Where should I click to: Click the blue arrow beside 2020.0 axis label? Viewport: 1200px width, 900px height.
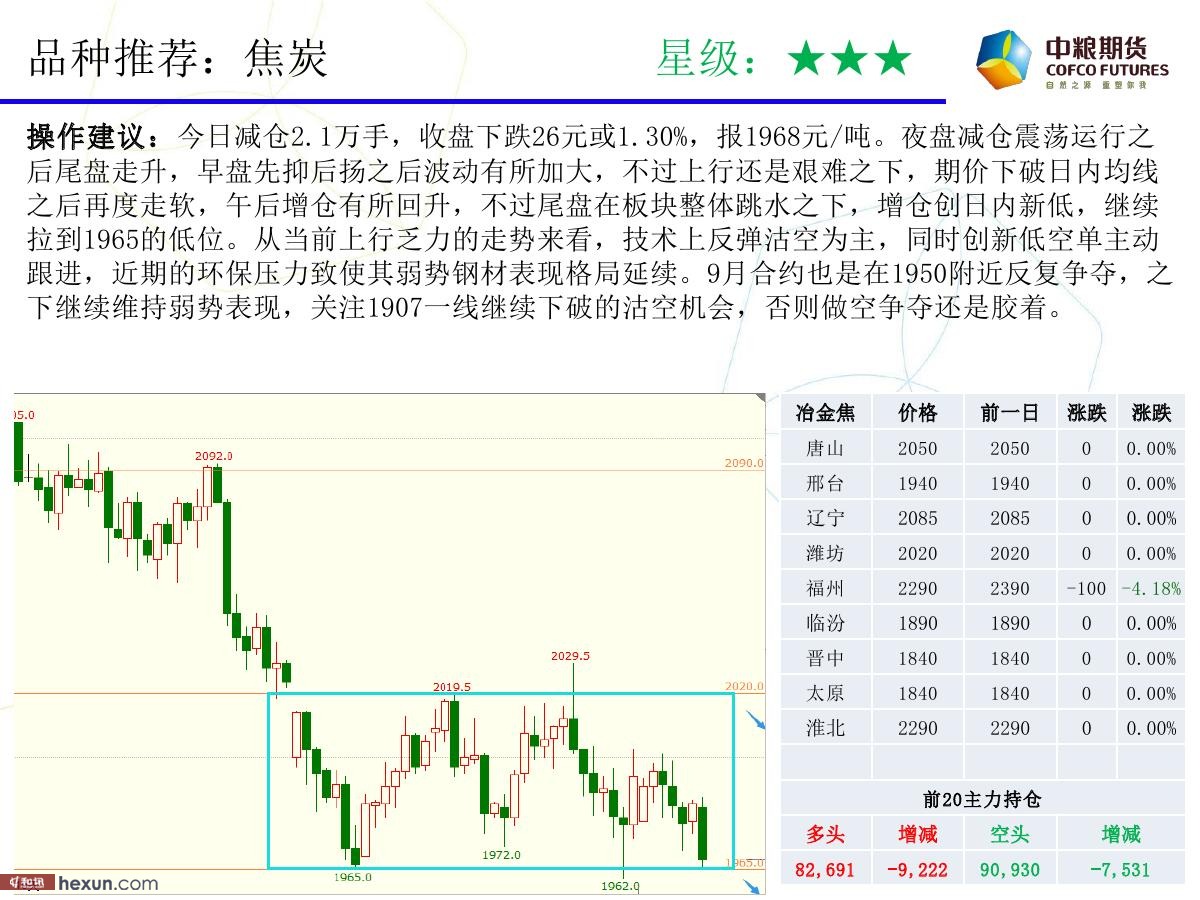pos(757,722)
